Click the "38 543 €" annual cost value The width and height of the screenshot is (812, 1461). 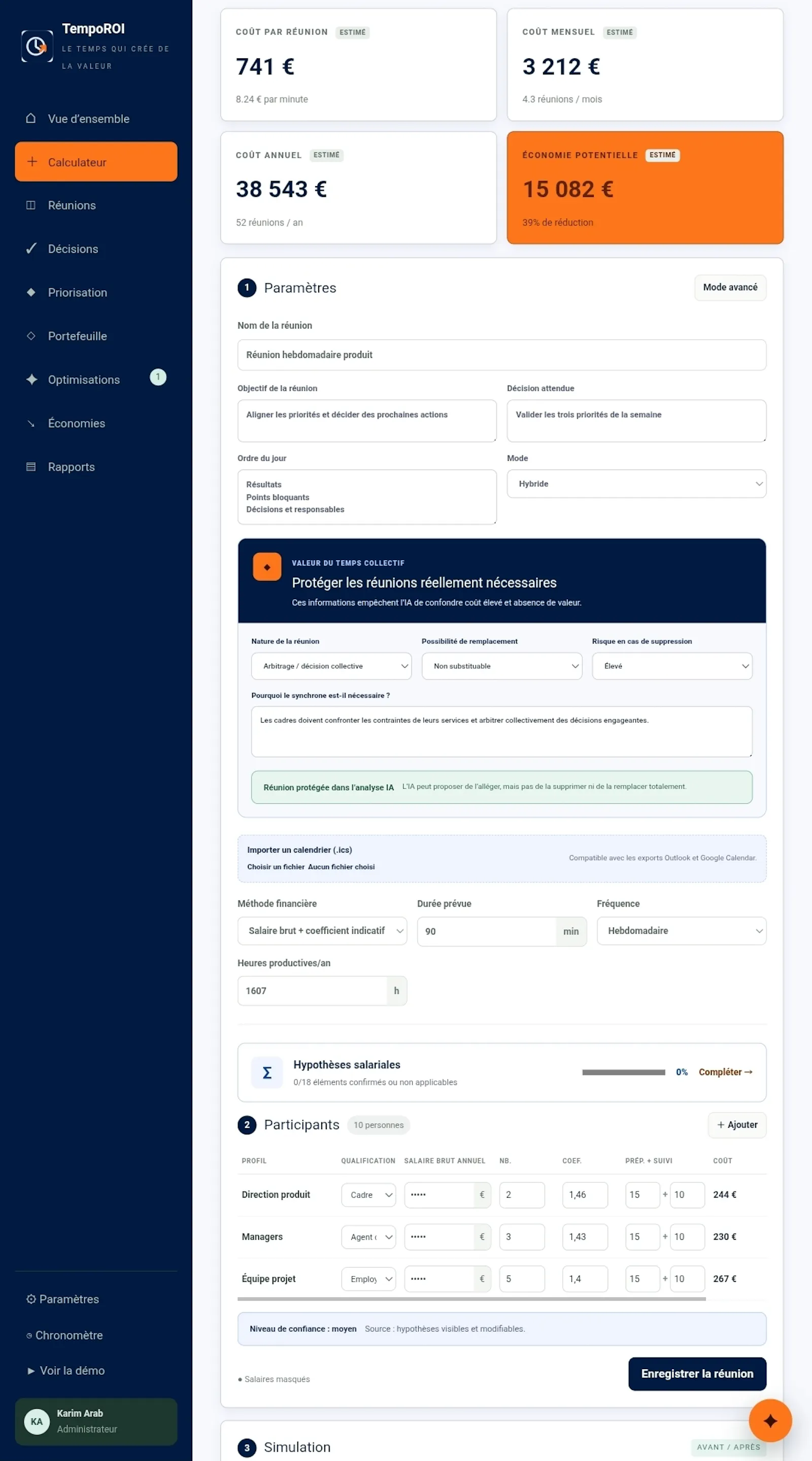pyautogui.click(x=281, y=189)
